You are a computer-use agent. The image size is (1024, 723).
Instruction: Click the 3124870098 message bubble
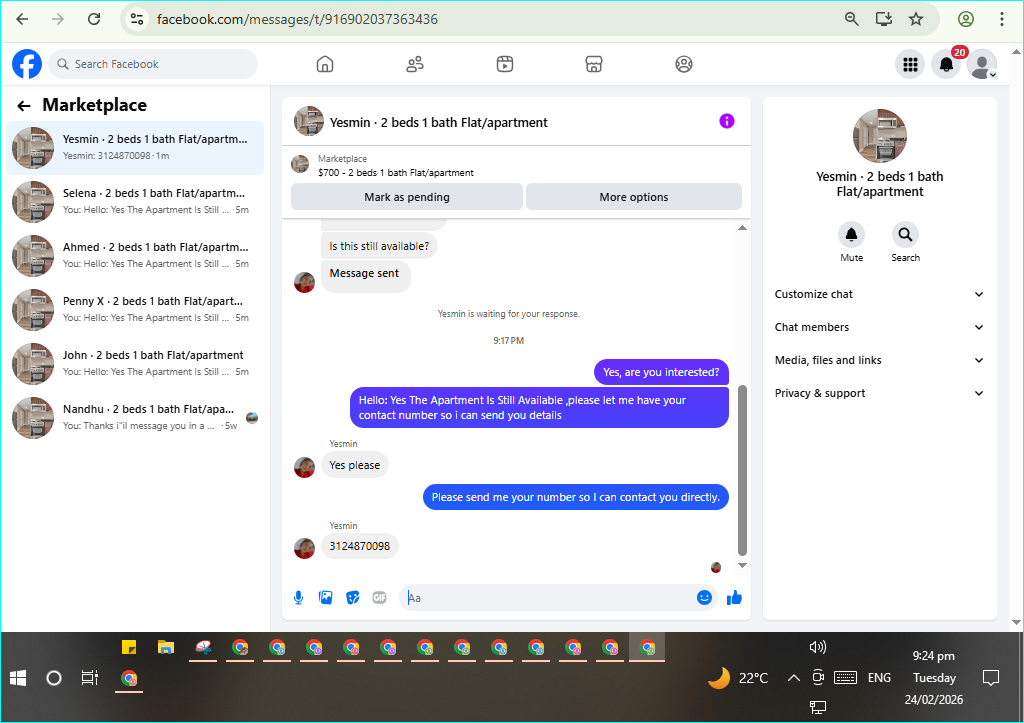359,546
